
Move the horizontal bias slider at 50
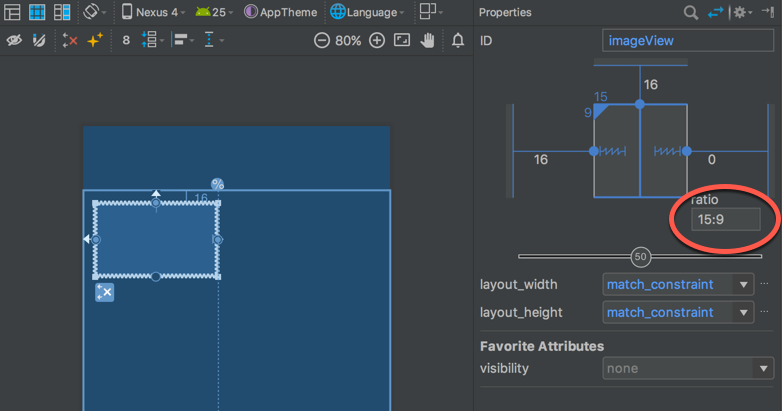click(x=640, y=257)
